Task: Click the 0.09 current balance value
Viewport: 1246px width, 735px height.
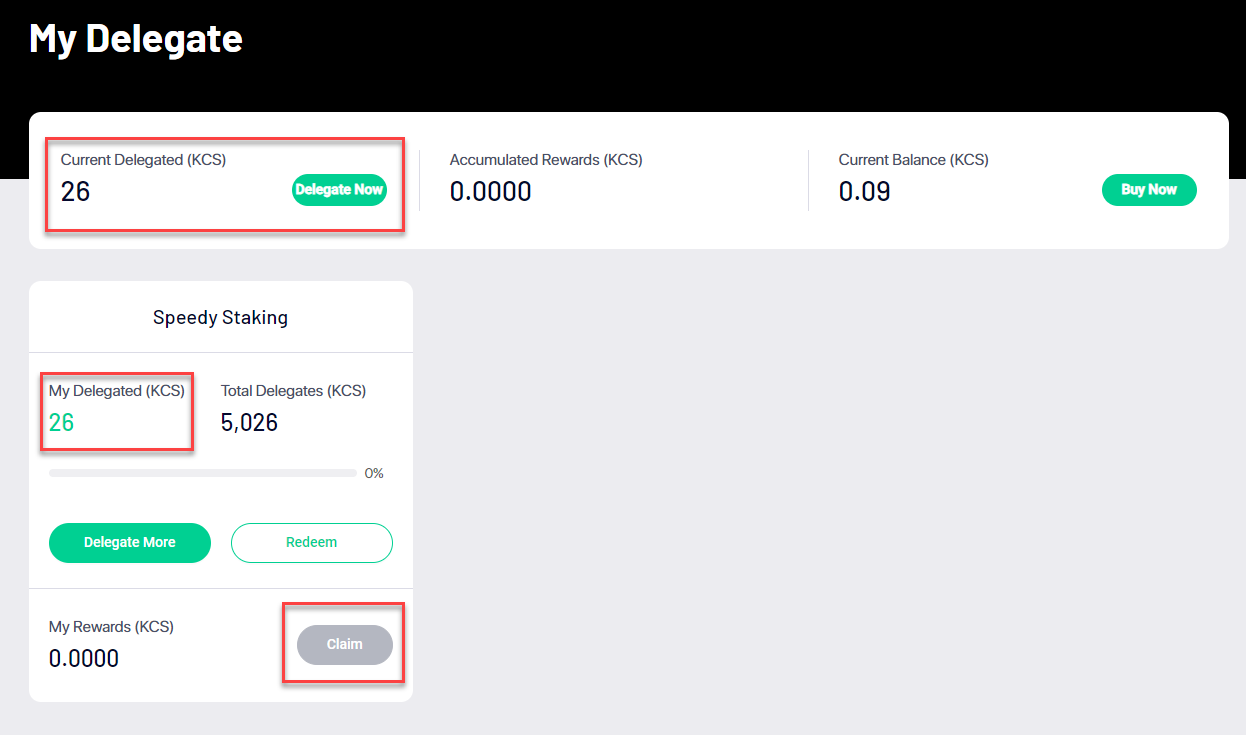Action: click(864, 192)
